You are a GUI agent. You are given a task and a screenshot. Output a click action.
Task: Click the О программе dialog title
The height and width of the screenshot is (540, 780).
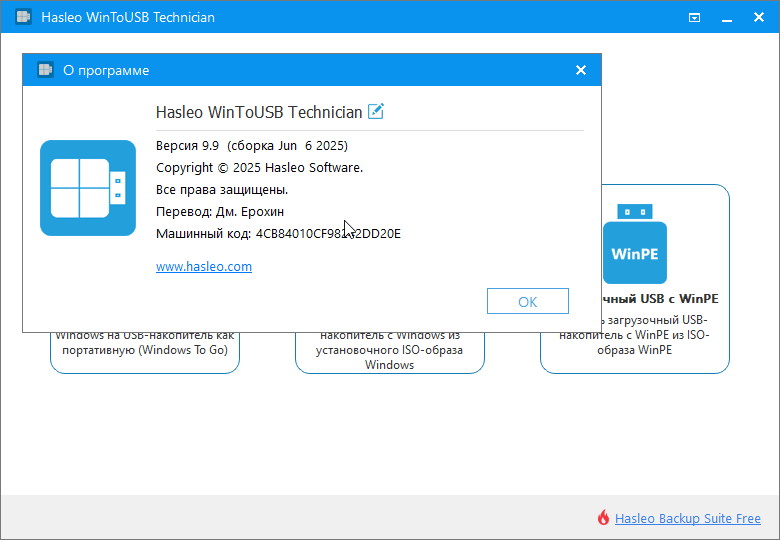tap(106, 71)
